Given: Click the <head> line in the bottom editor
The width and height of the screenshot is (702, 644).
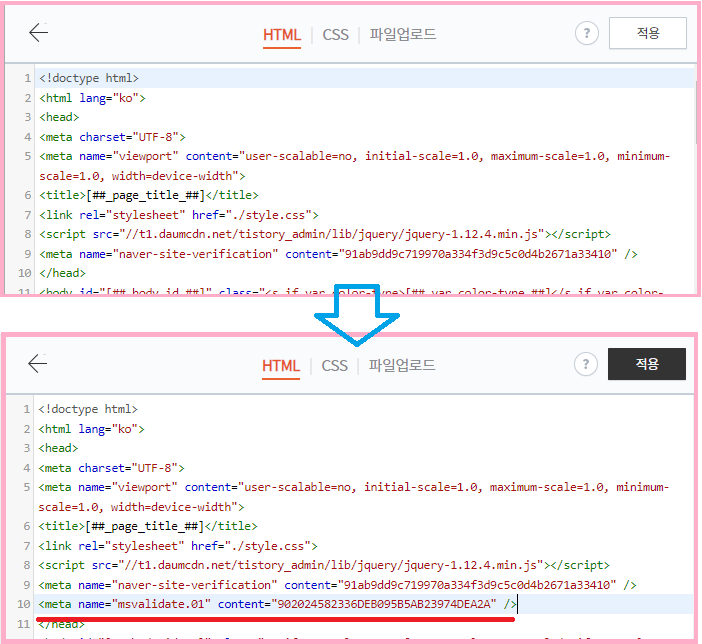Looking at the screenshot, I should [58, 448].
